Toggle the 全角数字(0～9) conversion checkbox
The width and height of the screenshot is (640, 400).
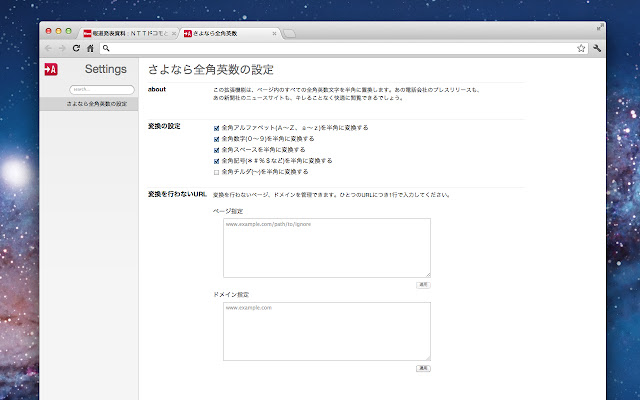217,139
